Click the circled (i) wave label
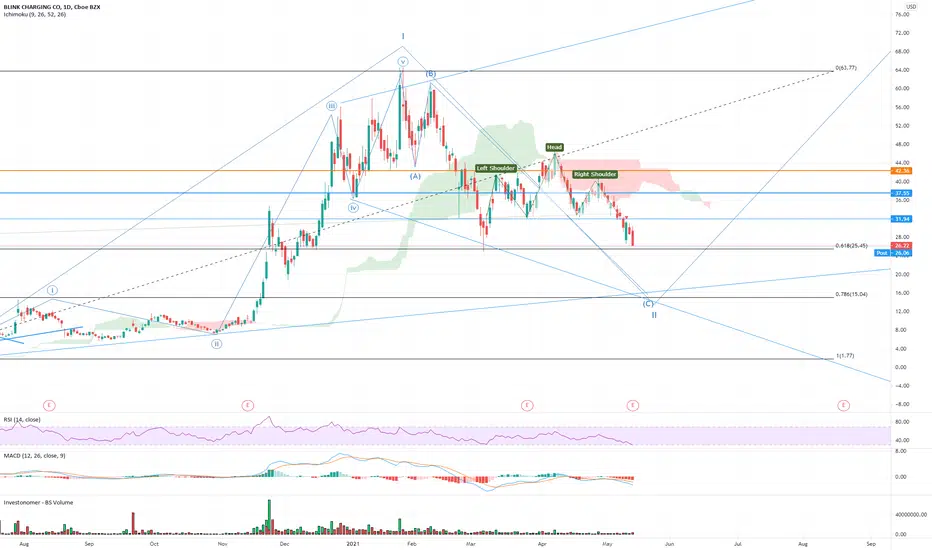This screenshot has height=550, width=932. [52, 290]
